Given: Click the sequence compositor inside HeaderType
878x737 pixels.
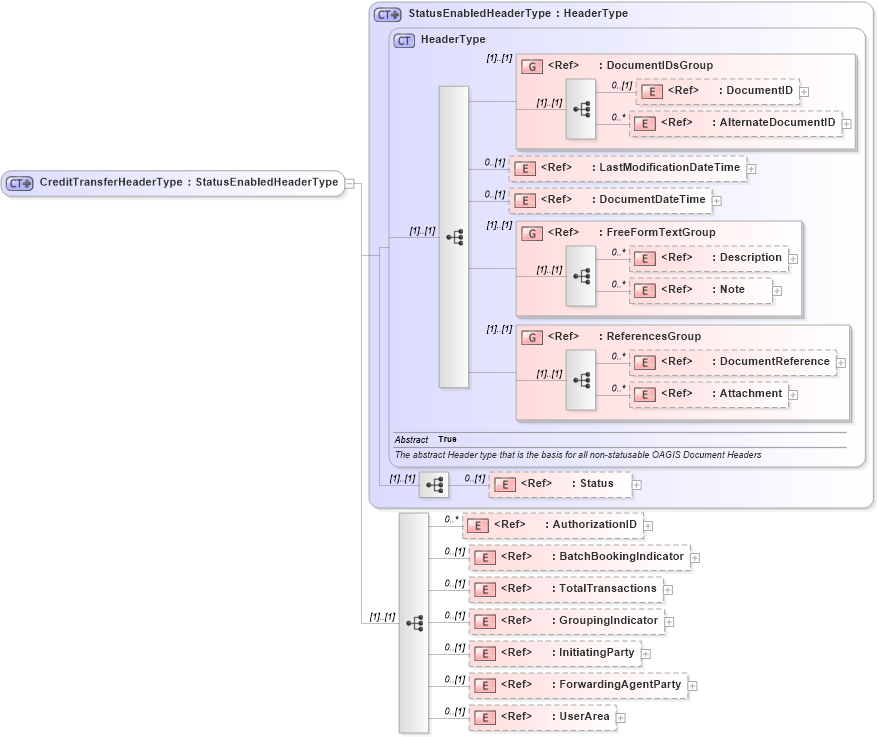Looking at the screenshot, I should (x=455, y=237).
